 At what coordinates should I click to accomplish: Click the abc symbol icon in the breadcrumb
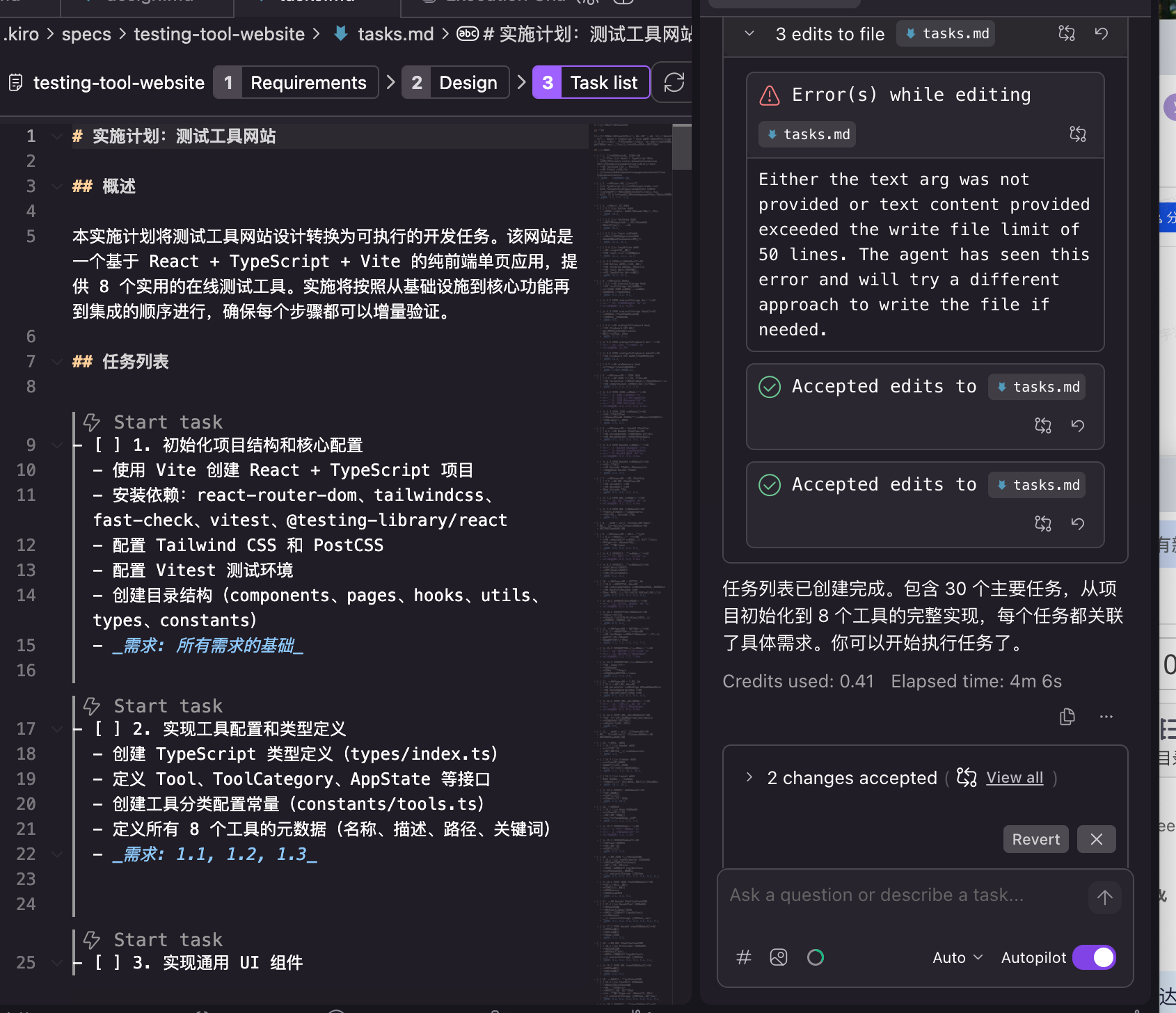coord(468,33)
